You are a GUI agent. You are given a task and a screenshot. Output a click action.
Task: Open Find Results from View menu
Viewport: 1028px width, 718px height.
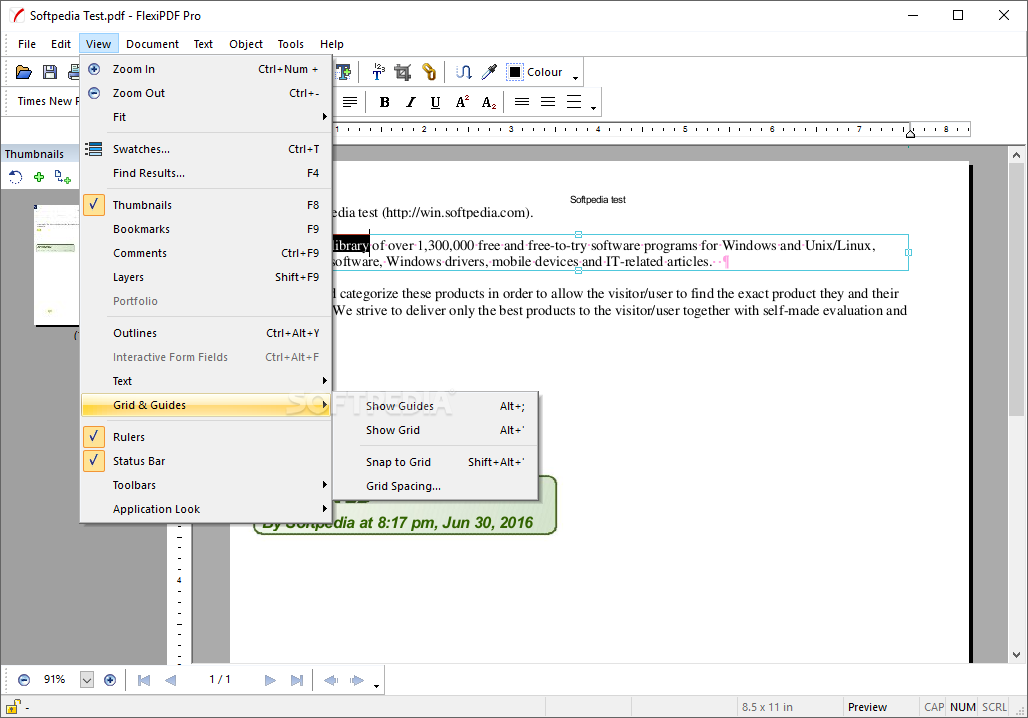pos(206,174)
